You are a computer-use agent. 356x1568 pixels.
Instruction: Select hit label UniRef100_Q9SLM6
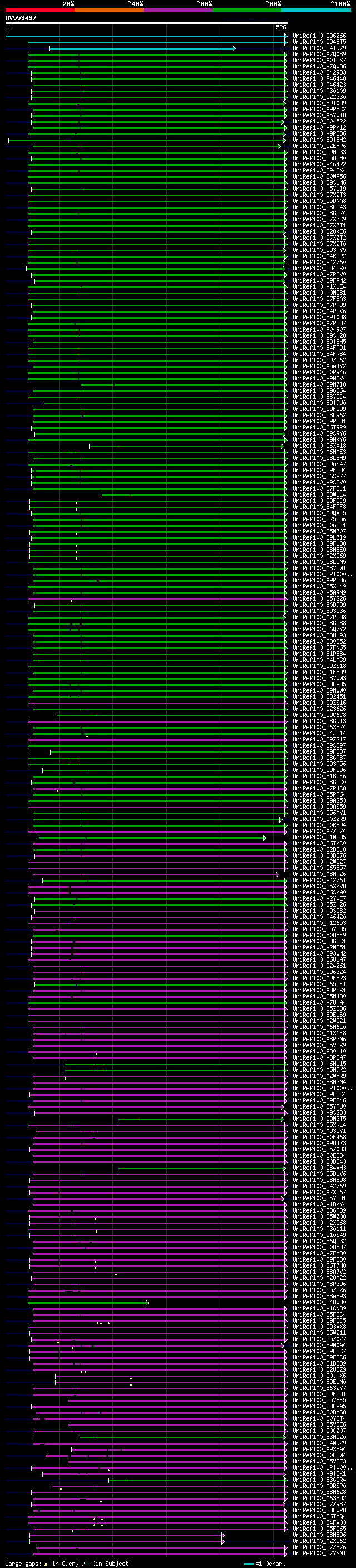click(319, 182)
